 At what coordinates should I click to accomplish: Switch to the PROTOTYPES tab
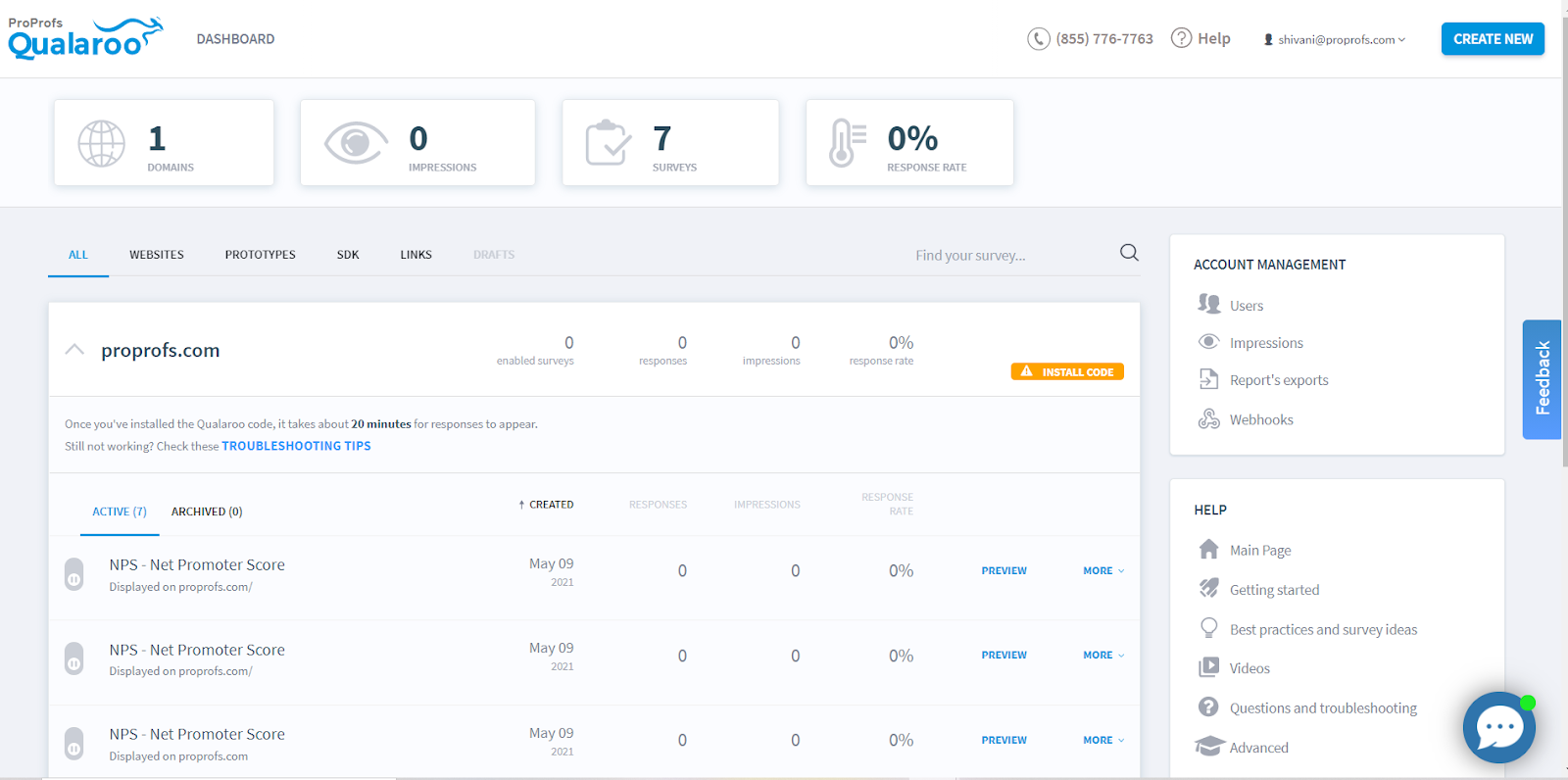tap(261, 255)
